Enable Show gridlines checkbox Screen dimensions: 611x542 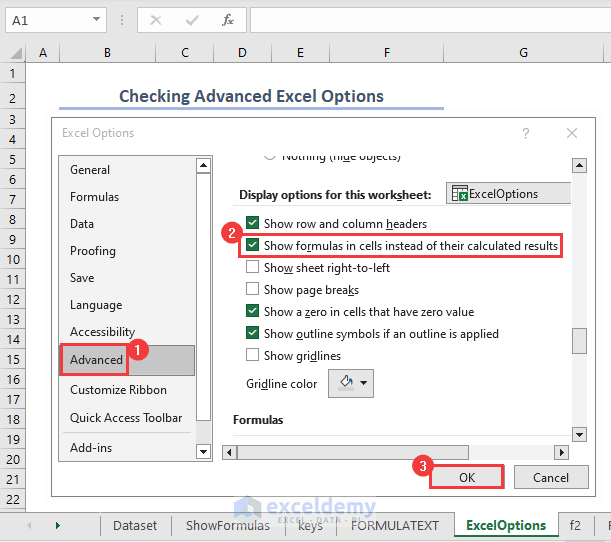253,355
